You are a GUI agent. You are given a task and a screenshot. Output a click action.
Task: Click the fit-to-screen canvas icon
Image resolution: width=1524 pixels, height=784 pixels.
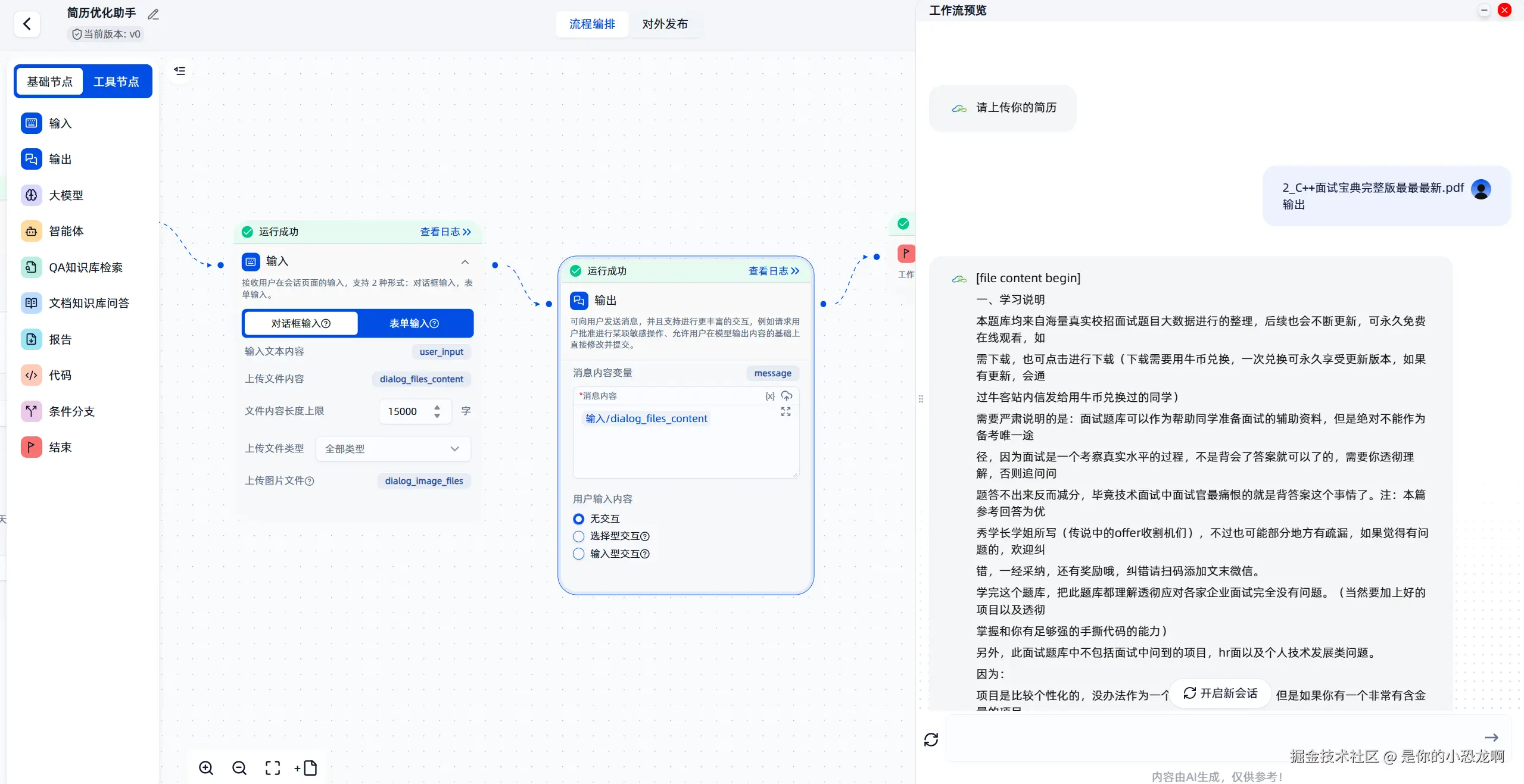(x=273, y=768)
